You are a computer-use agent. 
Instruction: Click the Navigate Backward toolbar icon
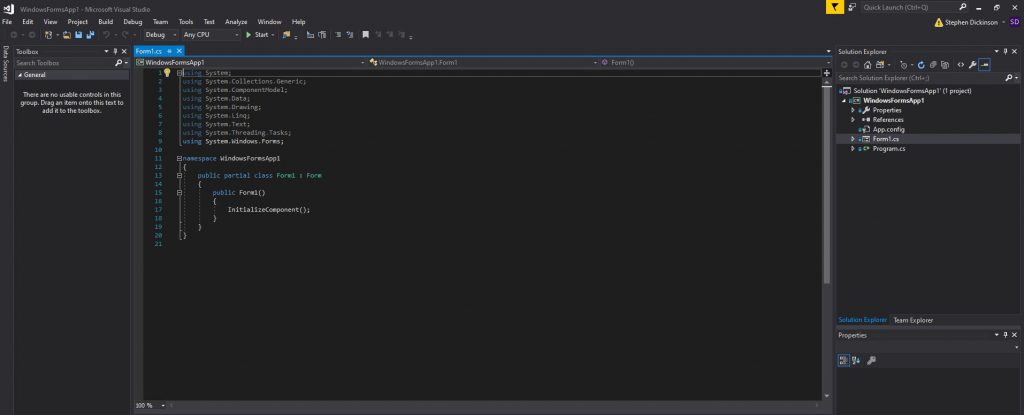14,35
